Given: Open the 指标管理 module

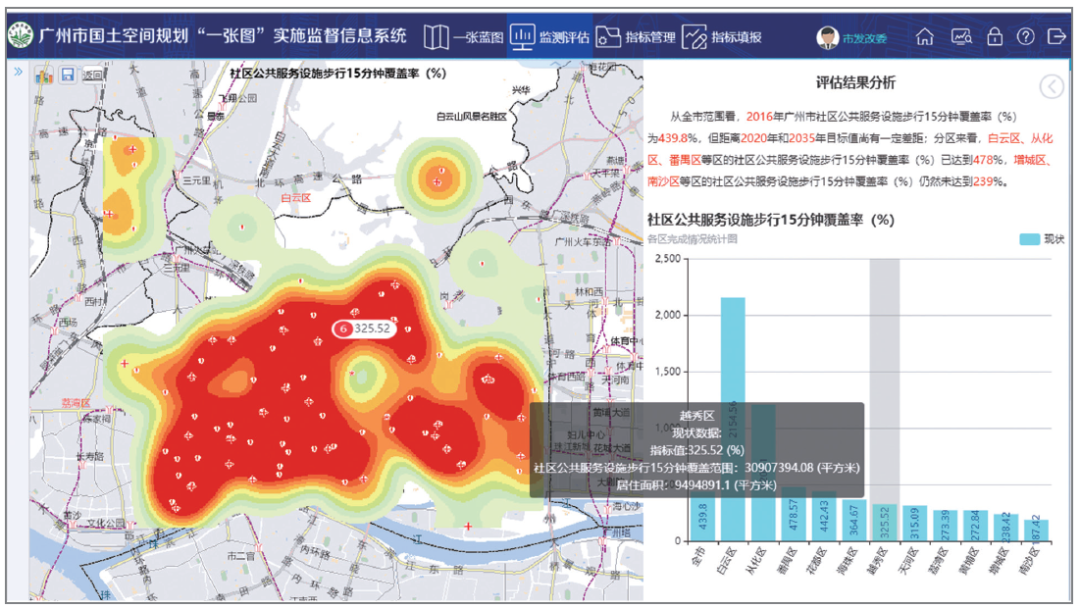Looking at the screenshot, I should 636,37.
